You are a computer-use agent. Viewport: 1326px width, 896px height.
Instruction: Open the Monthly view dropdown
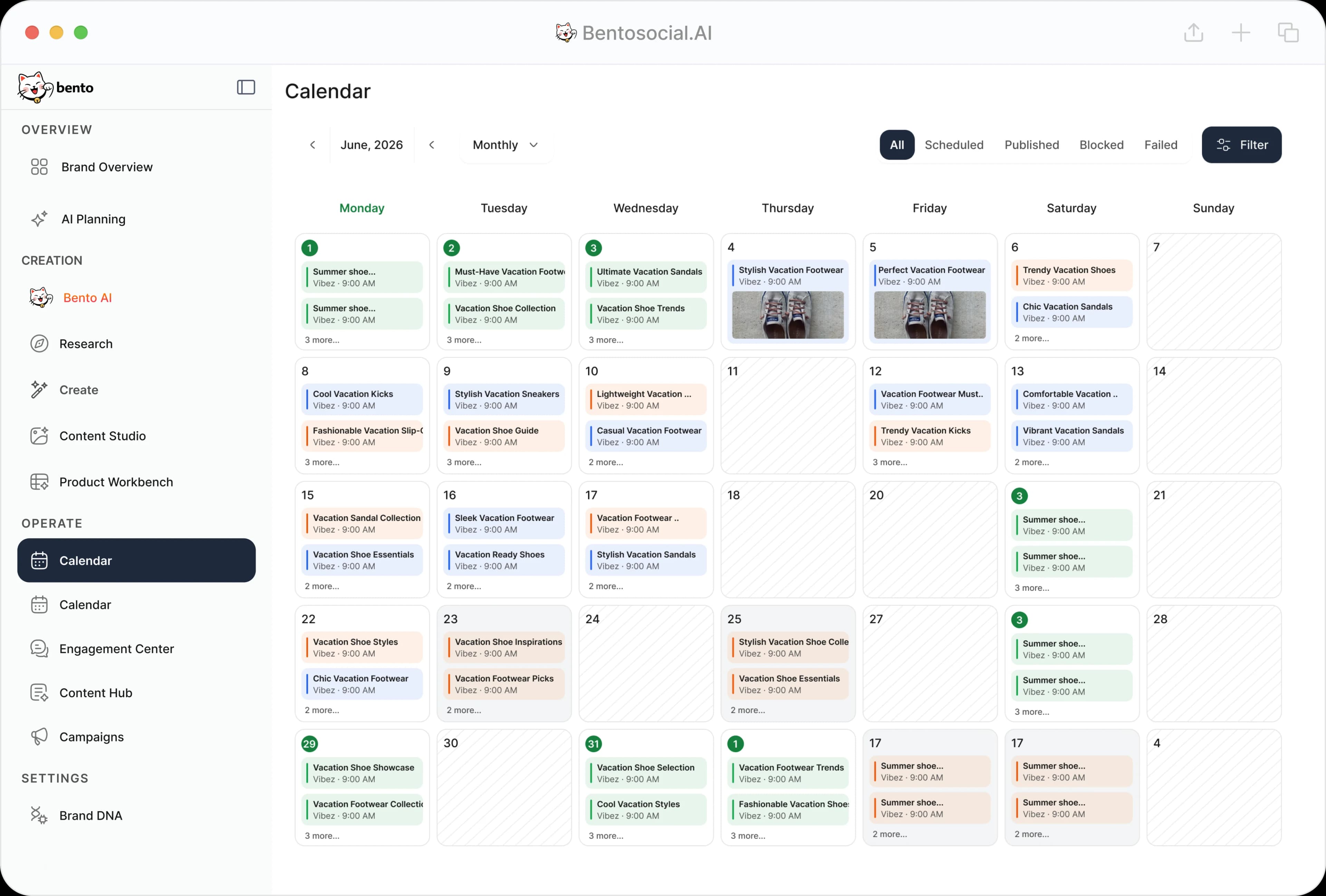click(x=506, y=145)
